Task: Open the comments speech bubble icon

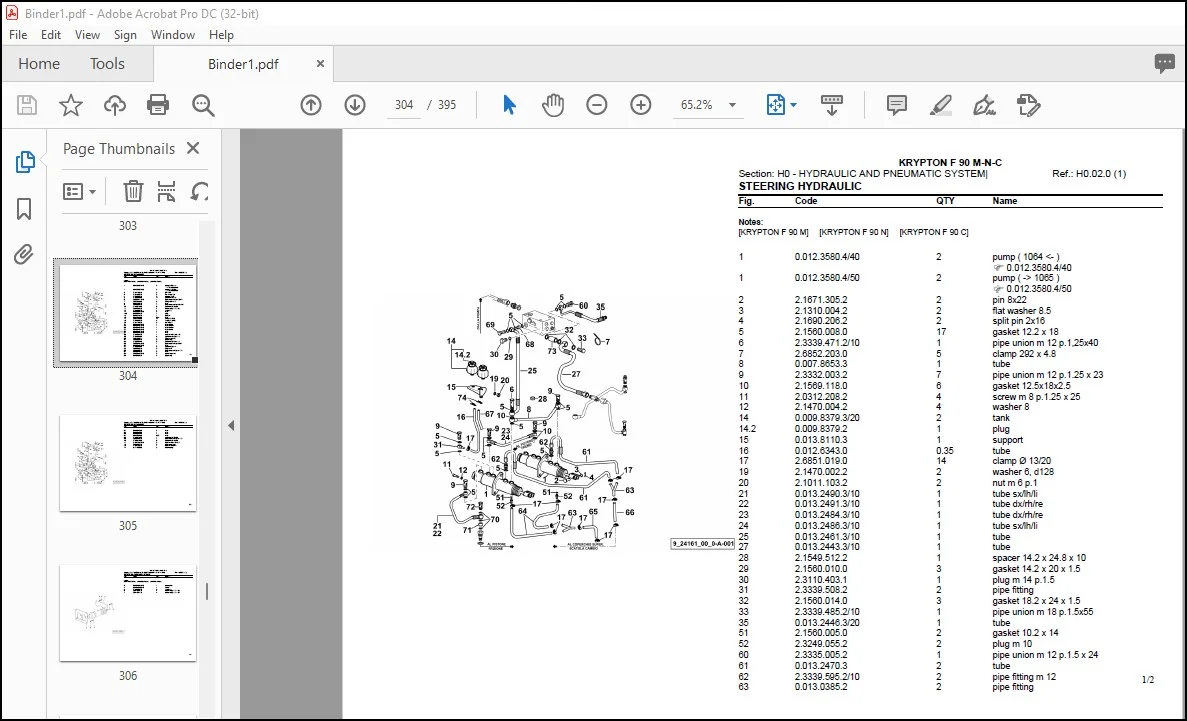Action: [1164, 64]
